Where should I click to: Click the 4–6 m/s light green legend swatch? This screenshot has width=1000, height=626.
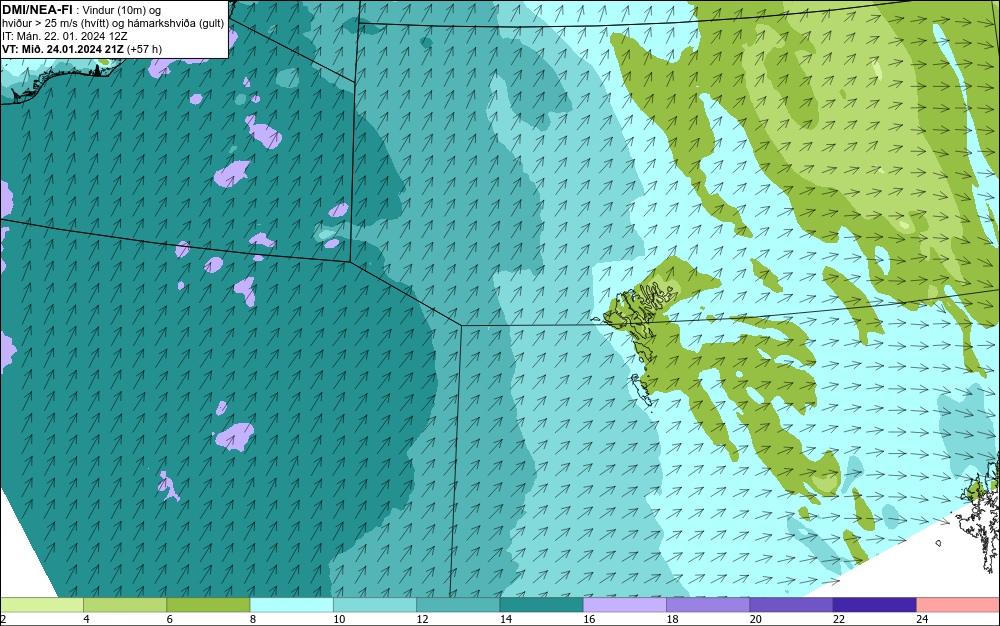(125, 605)
